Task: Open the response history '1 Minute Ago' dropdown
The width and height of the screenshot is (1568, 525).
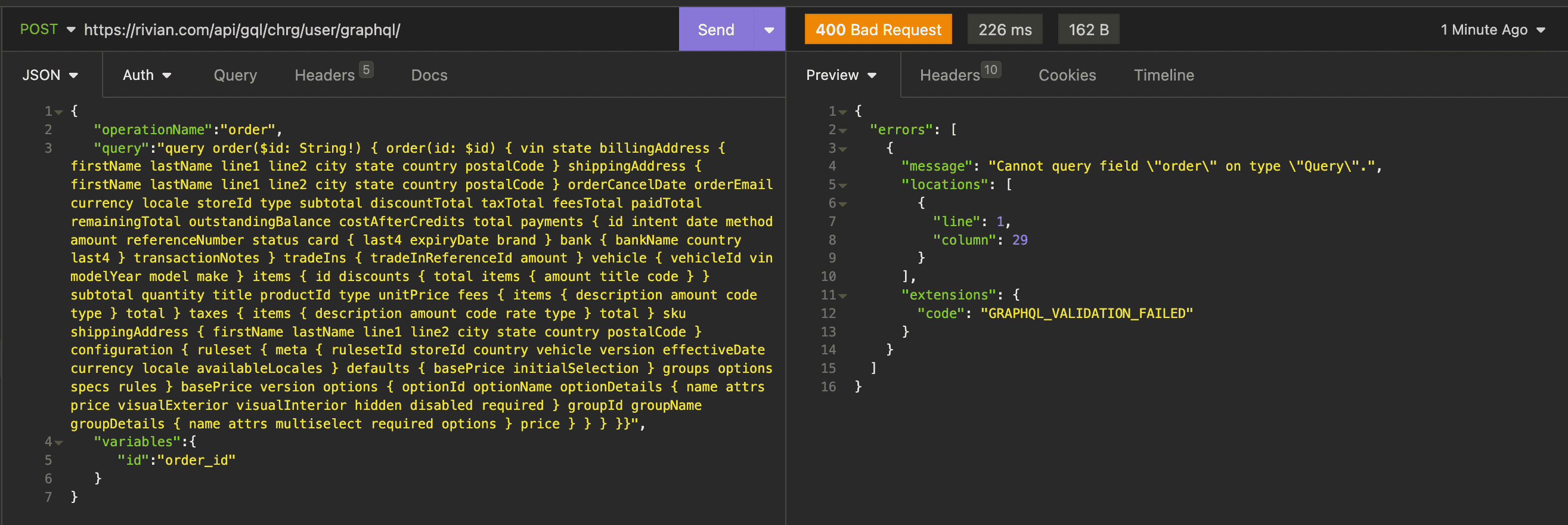Action: (x=1492, y=30)
